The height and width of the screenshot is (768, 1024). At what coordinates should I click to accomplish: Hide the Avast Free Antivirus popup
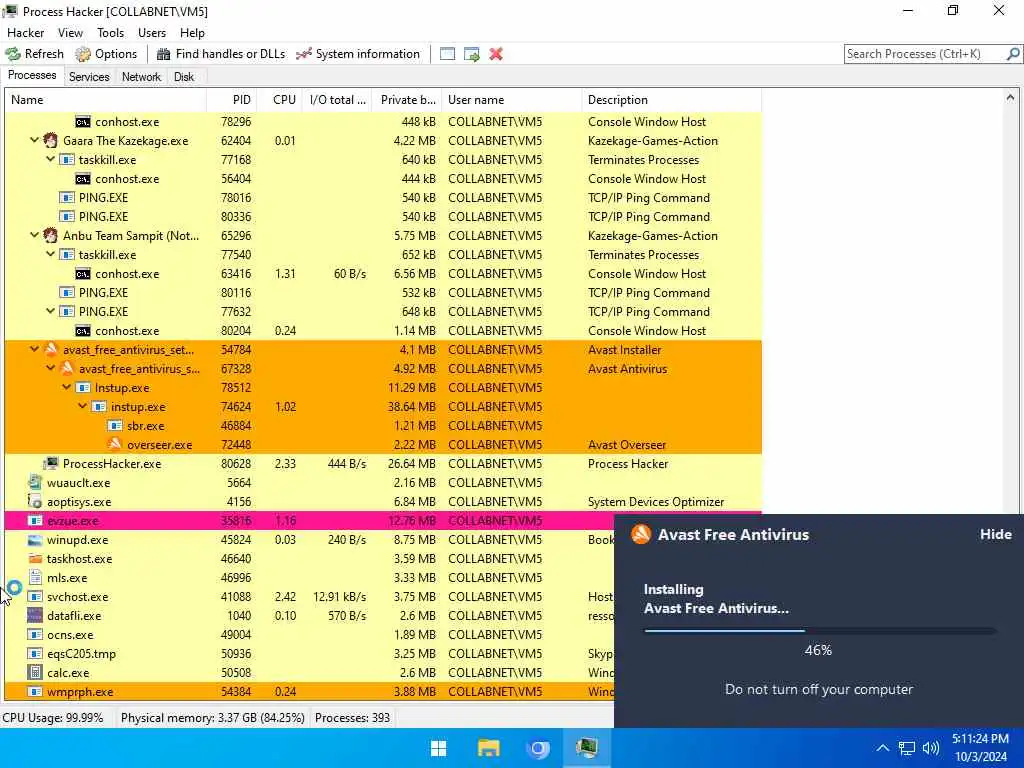(x=995, y=534)
